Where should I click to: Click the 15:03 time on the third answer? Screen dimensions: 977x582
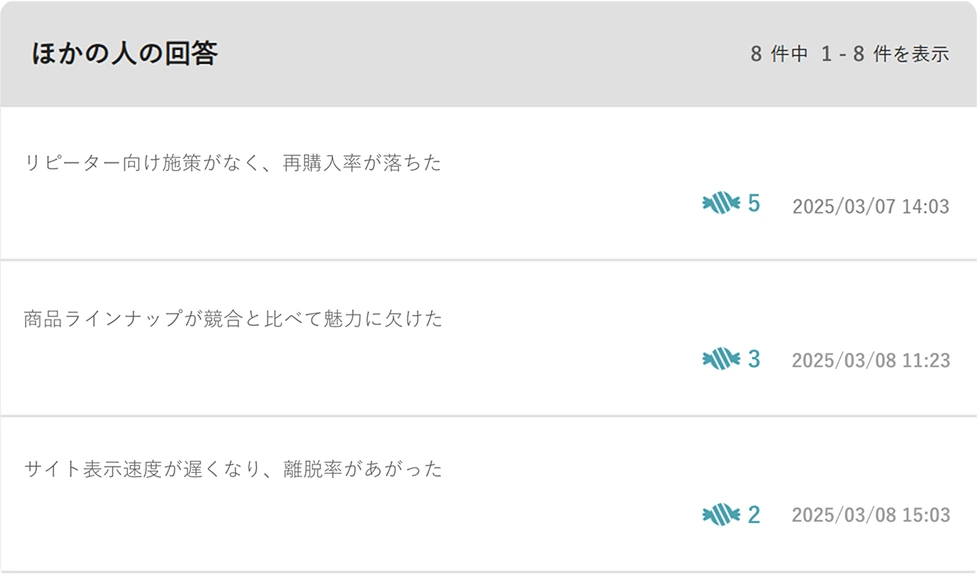[x=926, y=515]
